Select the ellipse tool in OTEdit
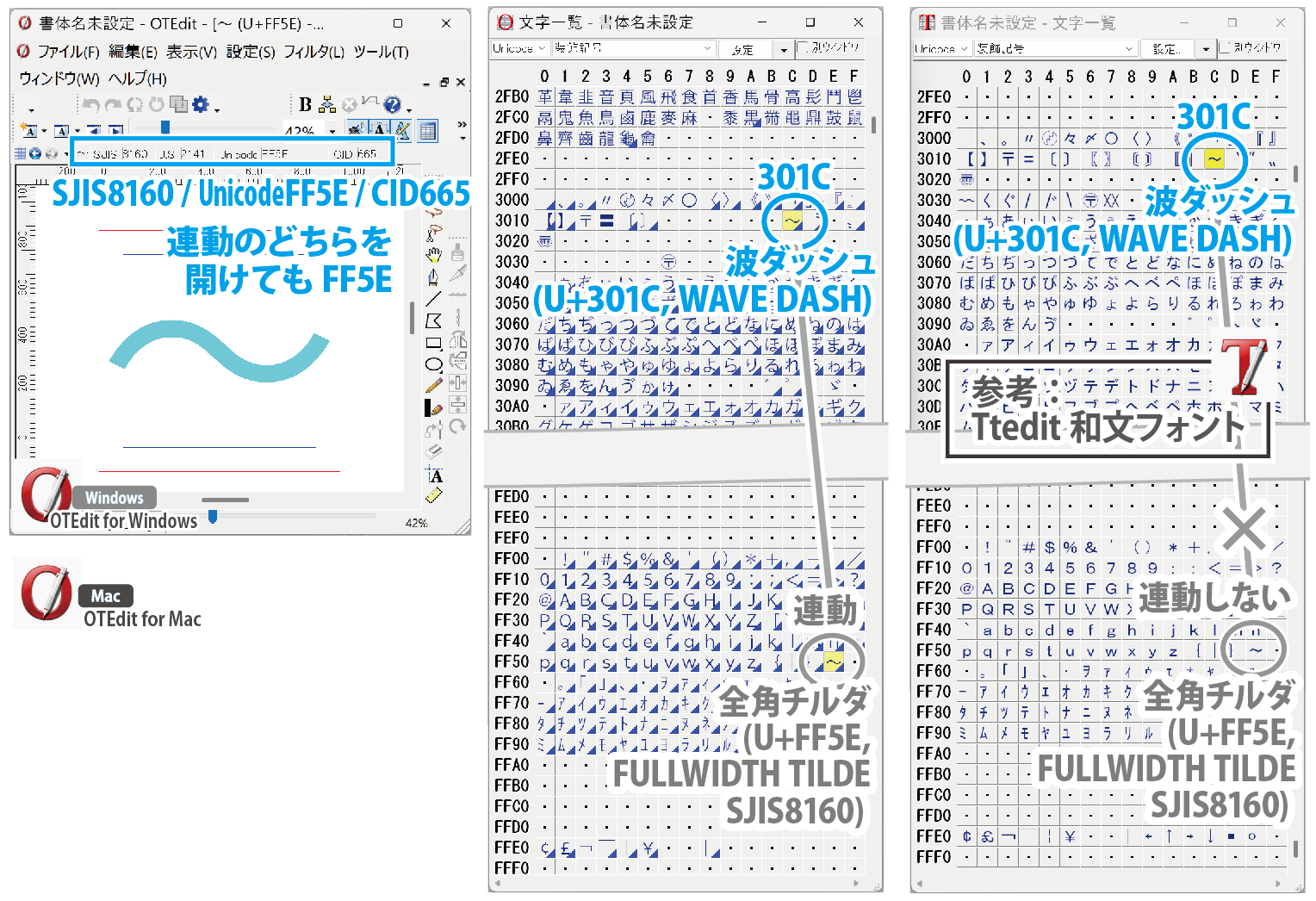1316x901 pixels. [433, 364]
